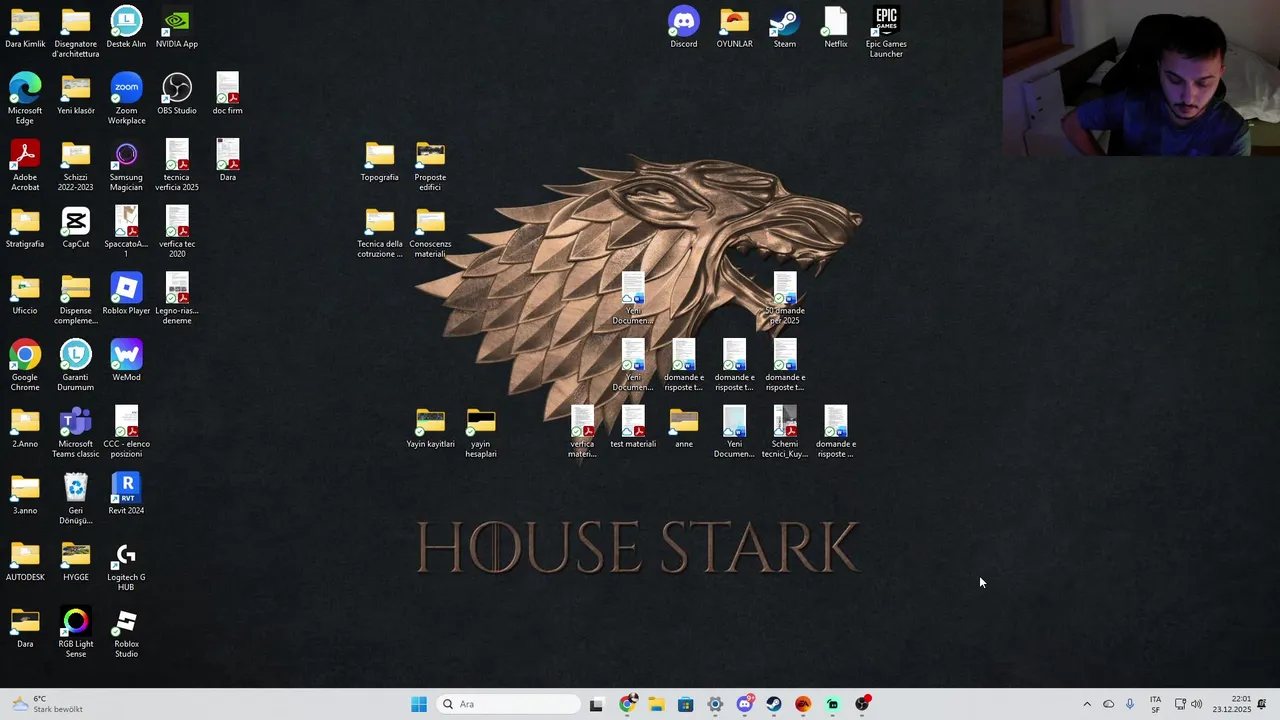1280x720 pixels.
Task: Launch OBS Studio from desktop
Action: [x=177, y=94]
